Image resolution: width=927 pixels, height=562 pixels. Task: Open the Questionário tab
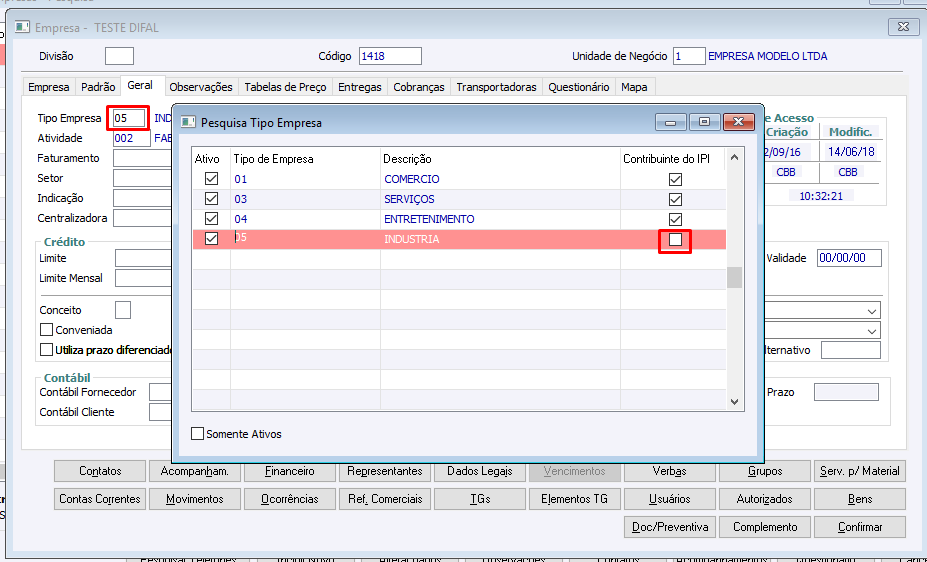tap(579, 87)
